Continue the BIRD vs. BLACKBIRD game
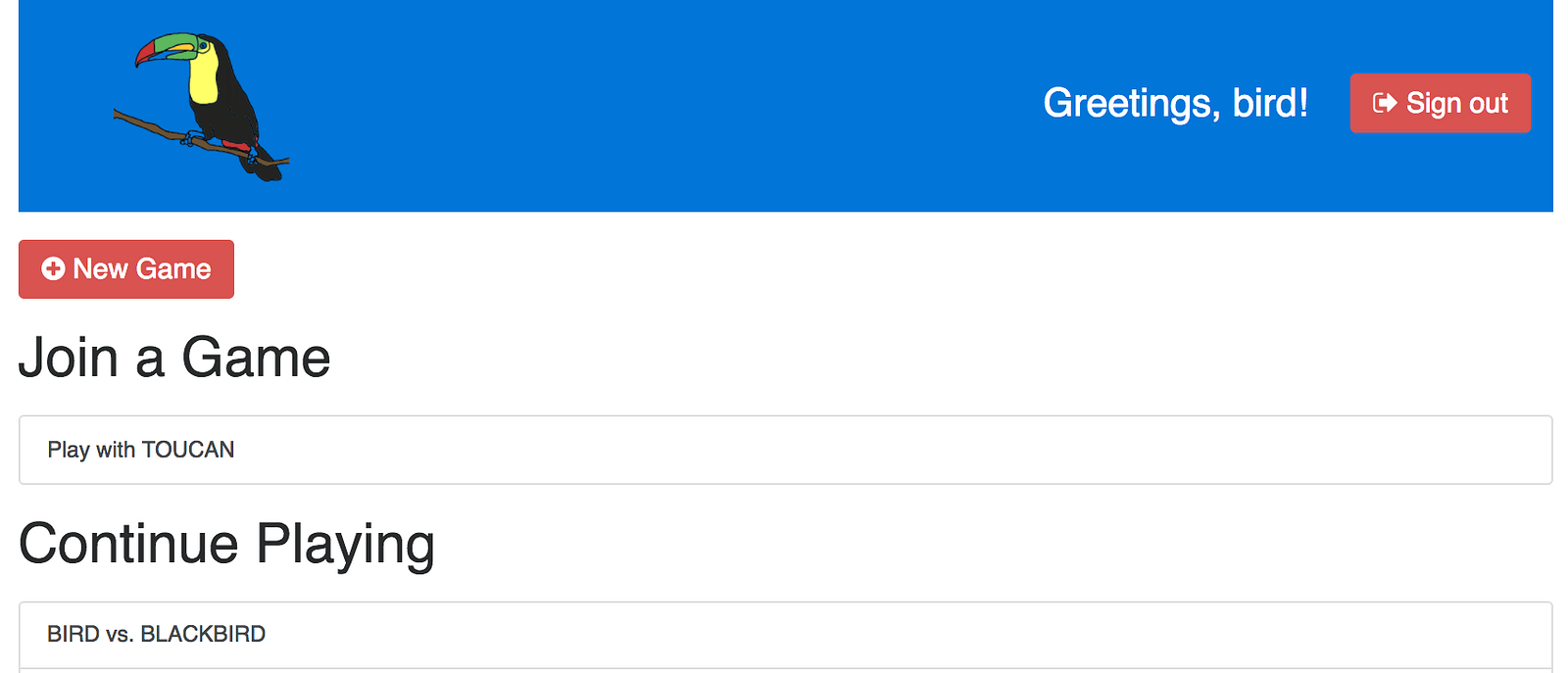 point(785,635)
